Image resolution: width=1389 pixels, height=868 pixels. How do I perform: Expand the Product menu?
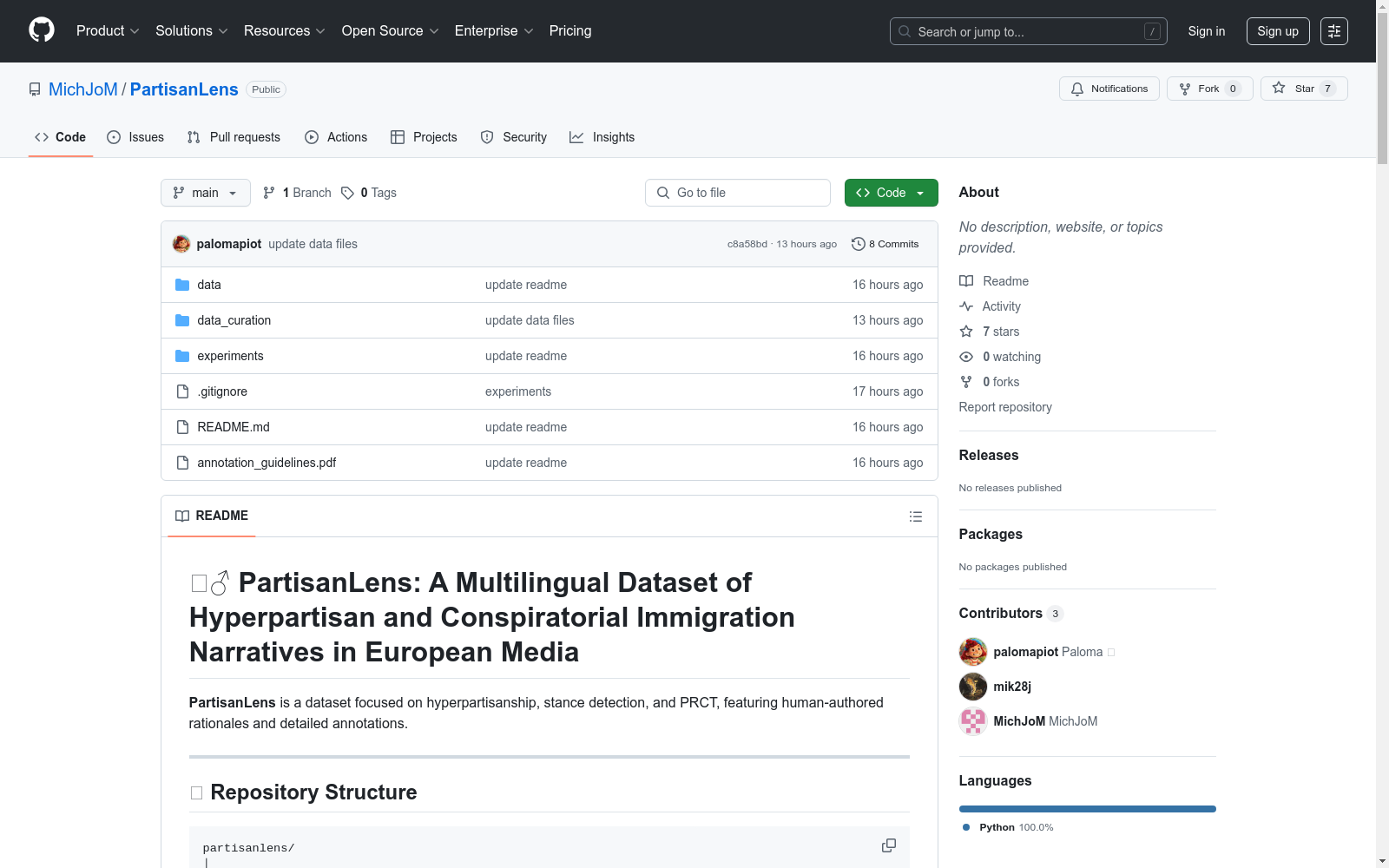(108, 30)
